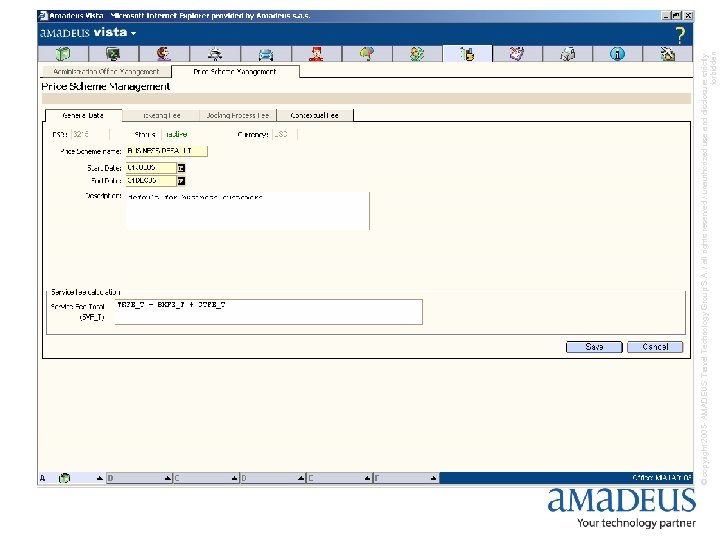Viewport: 720px width, 540px height.
Task: Click the Currency field
Action: coord(285,135)
